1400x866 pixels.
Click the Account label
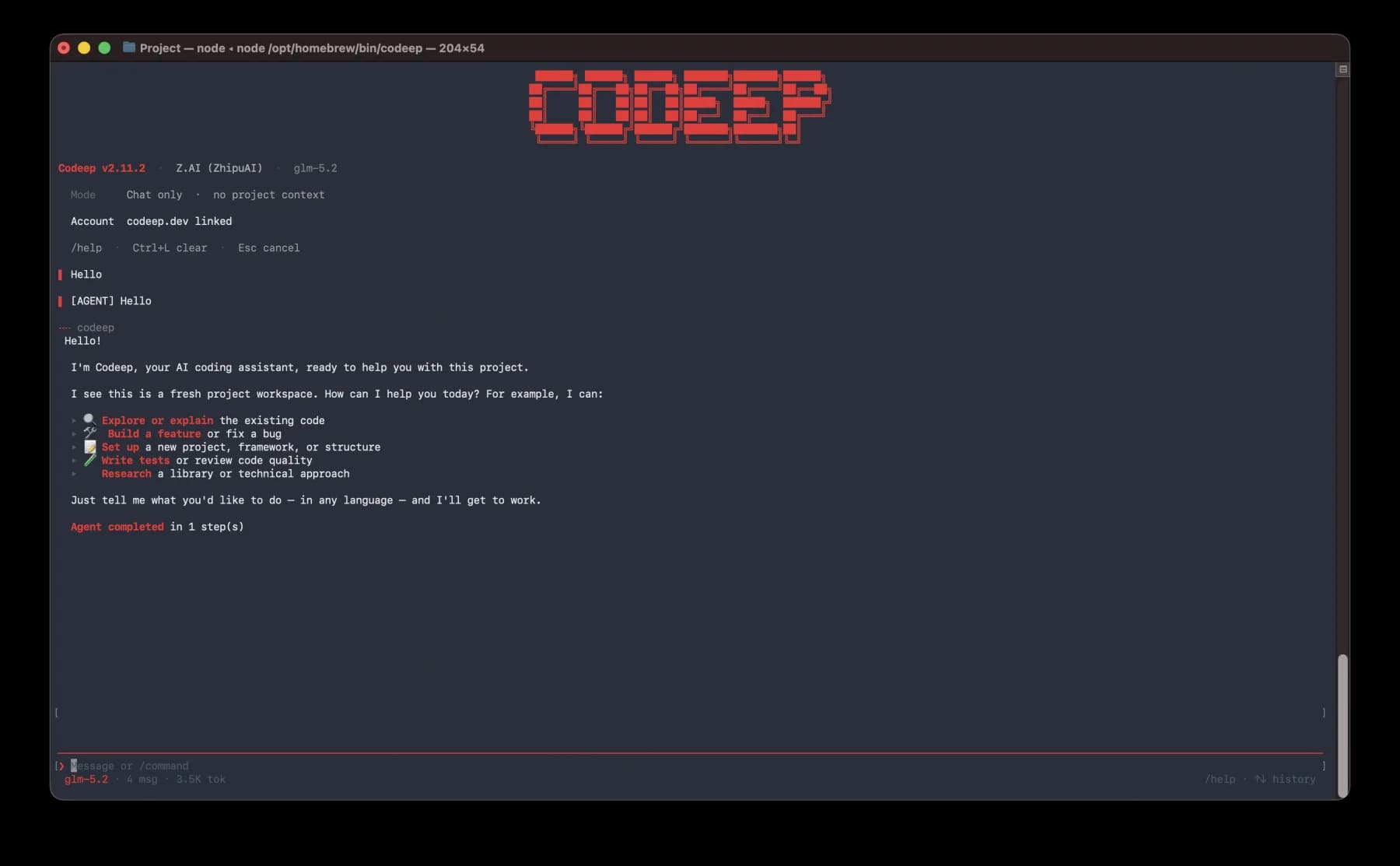tap(93, 221)
